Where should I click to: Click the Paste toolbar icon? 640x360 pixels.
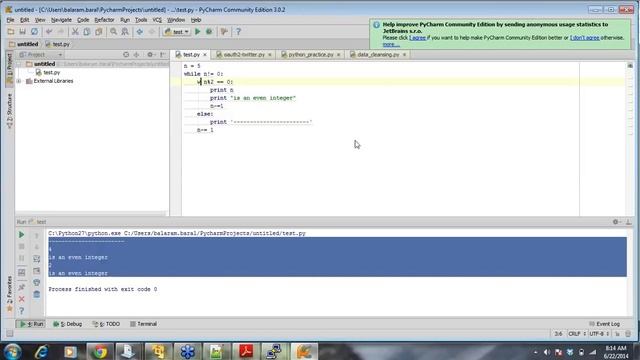point(98,32)
